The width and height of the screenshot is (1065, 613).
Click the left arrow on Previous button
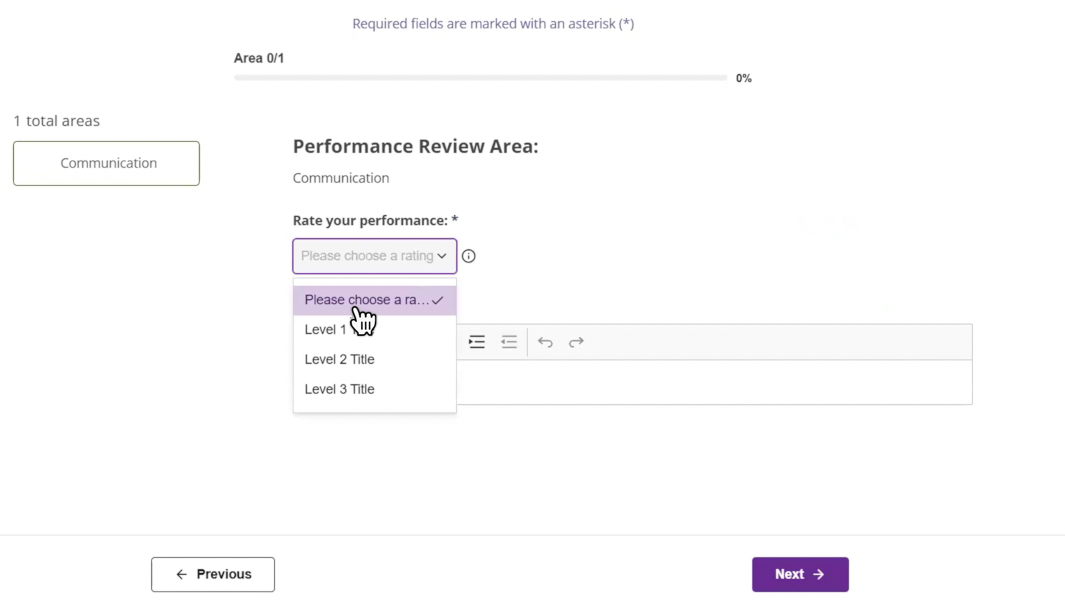(x=181, y=575)
